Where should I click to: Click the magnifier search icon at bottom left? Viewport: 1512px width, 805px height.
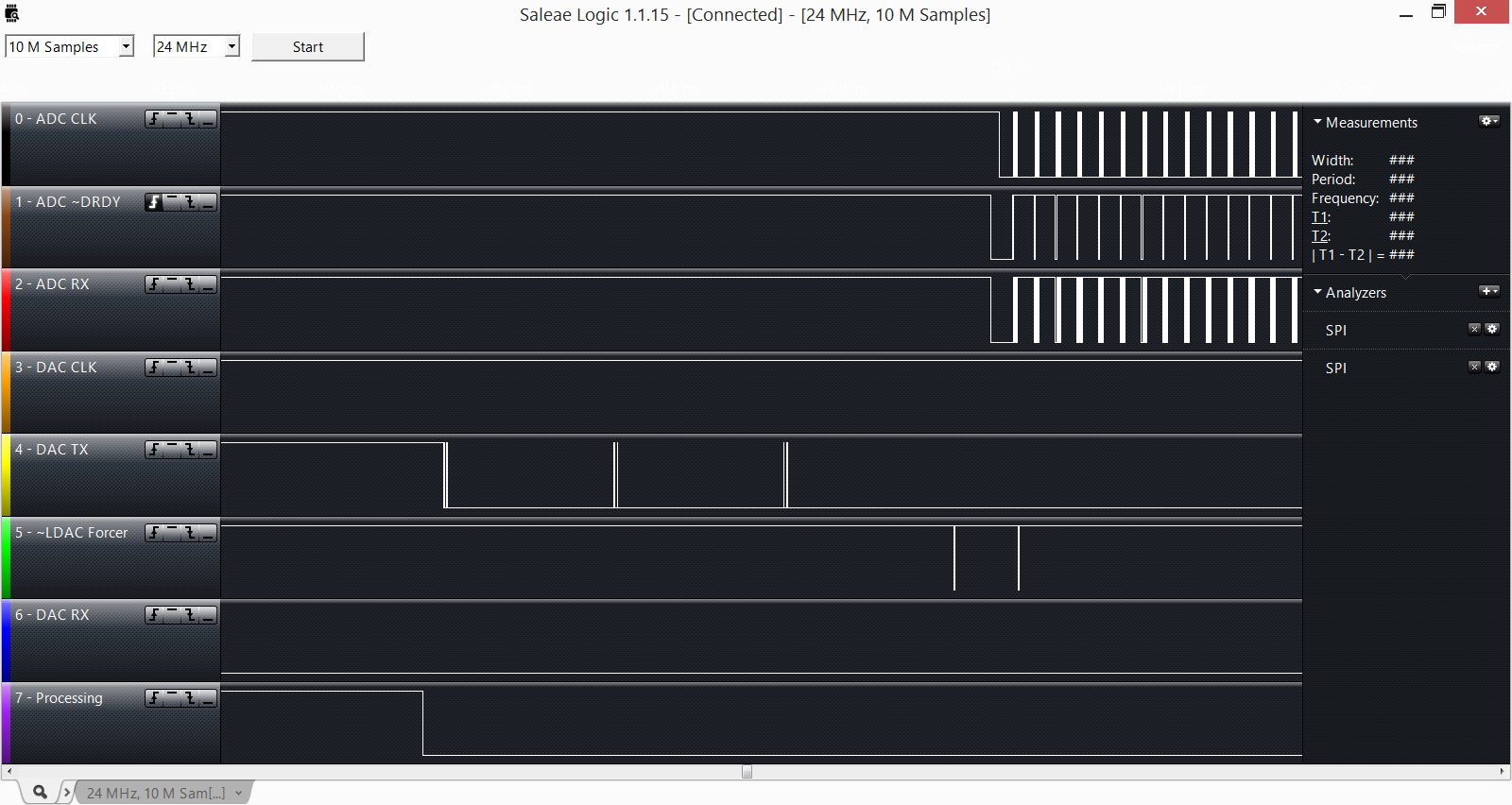[40, 793]
